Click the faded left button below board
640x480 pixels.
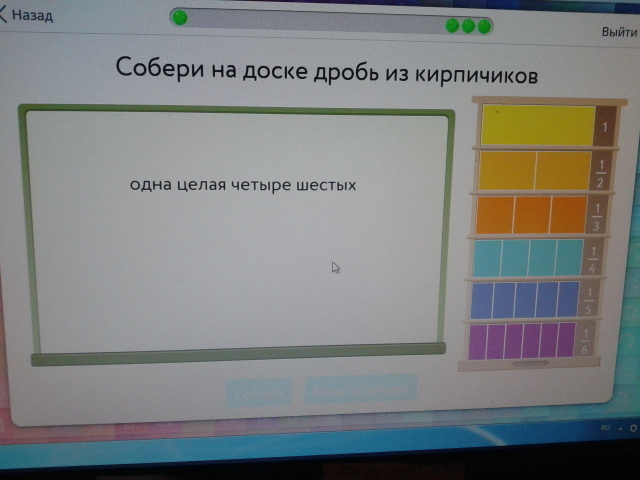tap(259, 391)
